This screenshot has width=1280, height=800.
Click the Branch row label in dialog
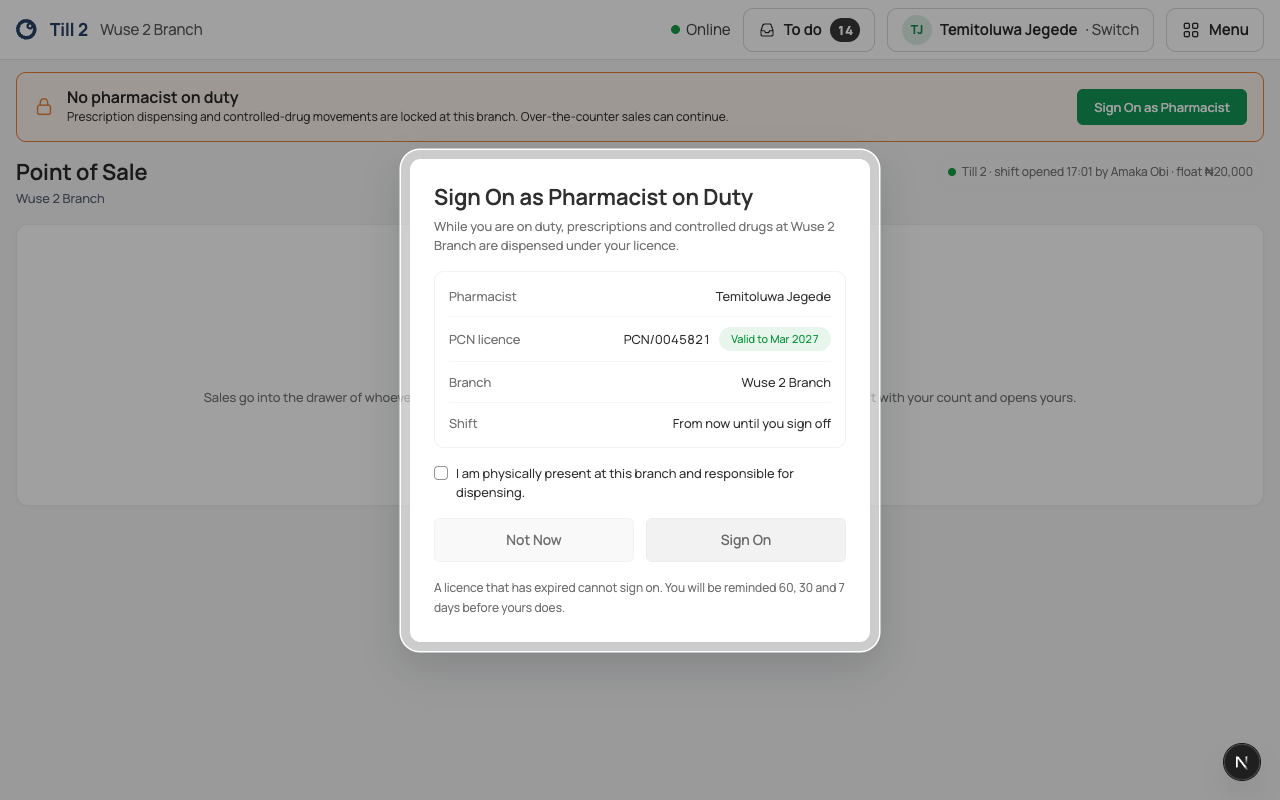point(470,382)
